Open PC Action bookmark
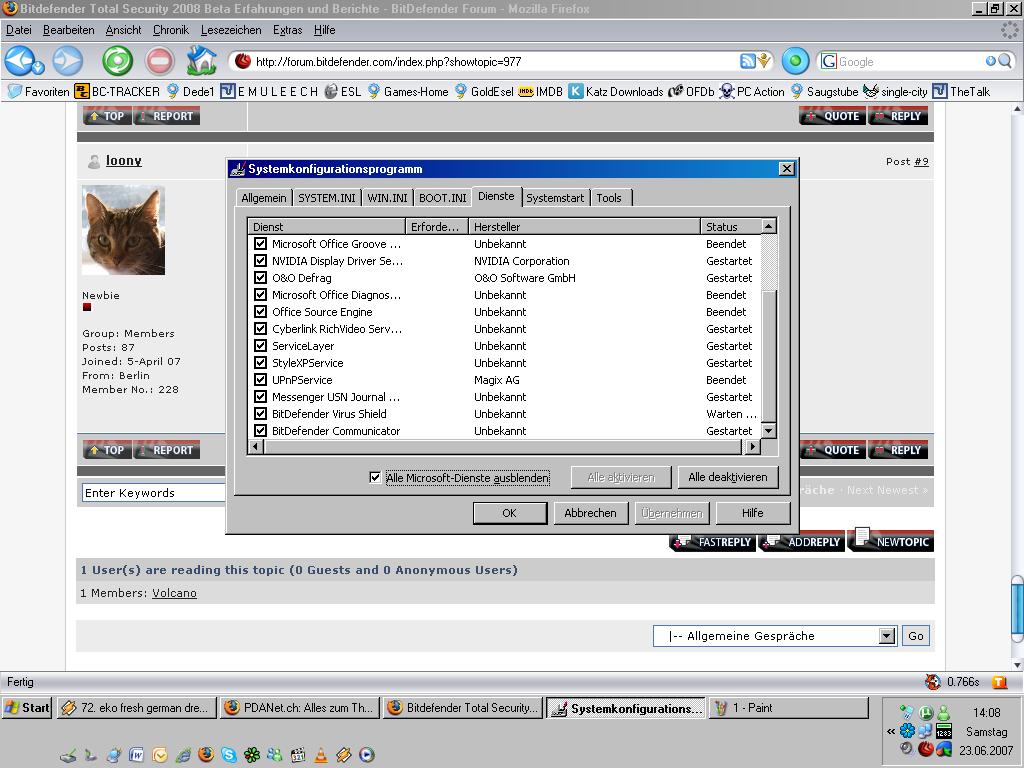The width and height of the screenshot is (1024, 768). tap(752, 91)
